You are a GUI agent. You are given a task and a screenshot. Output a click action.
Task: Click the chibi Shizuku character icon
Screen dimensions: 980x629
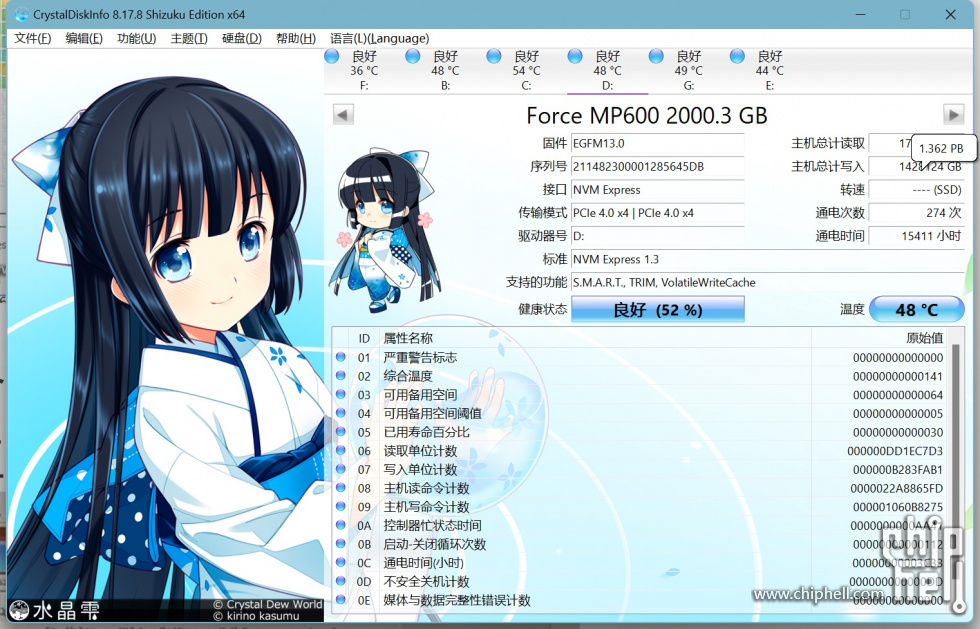click(386, 231)
